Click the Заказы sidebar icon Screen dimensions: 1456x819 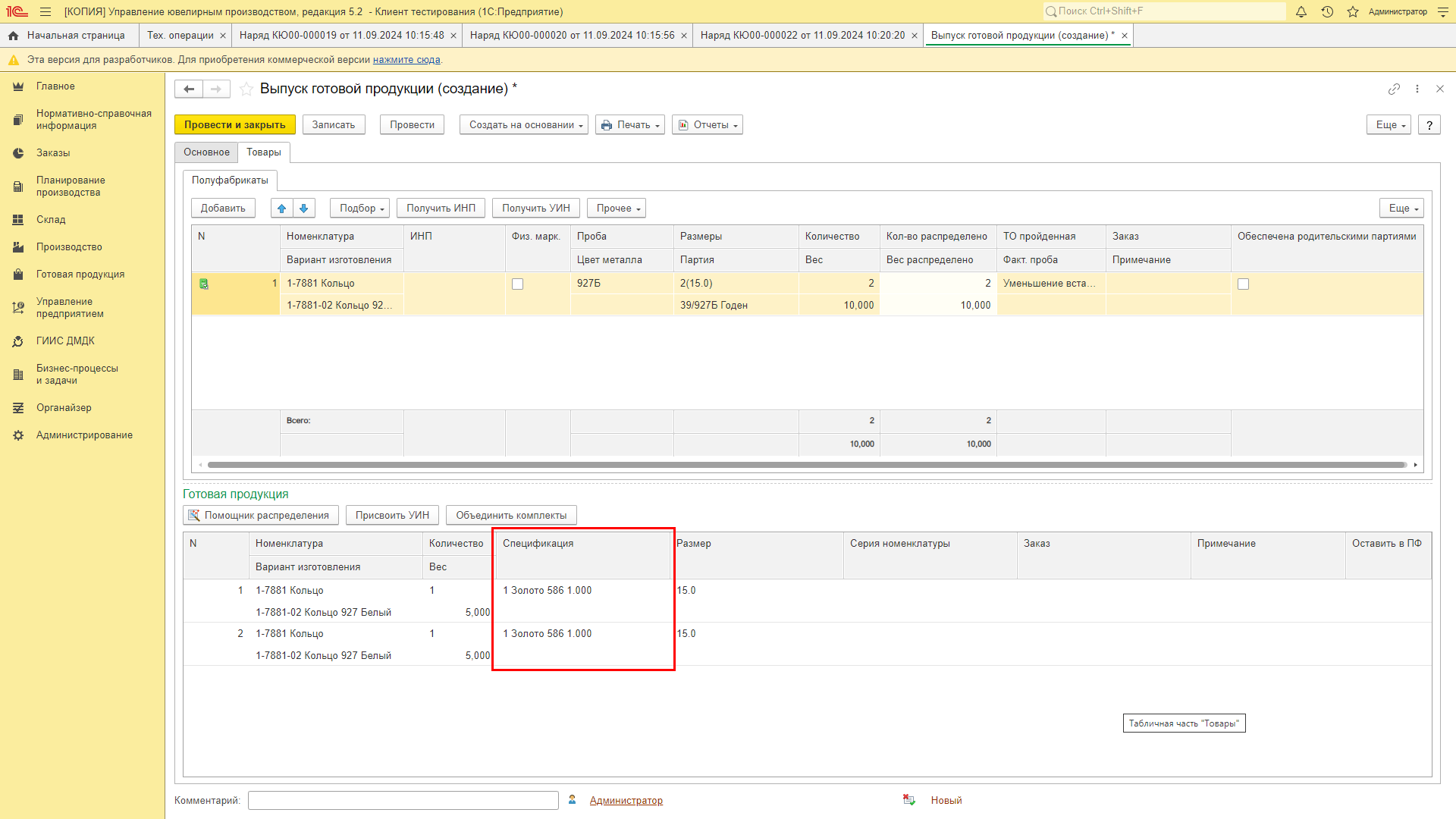[x=18, y=153]
